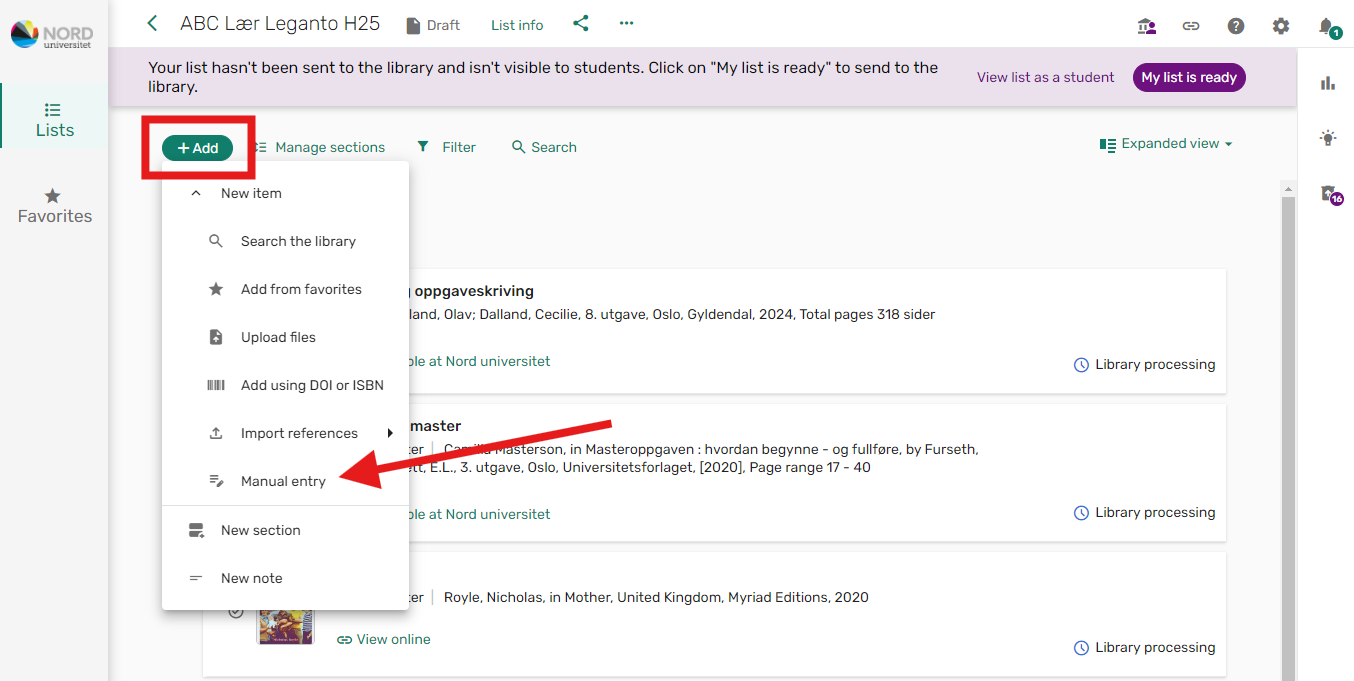Image resolution: width=1354 pixels, height=681 pixels.
Task: Click My list is ready button
Action: tap(1189, 77)
